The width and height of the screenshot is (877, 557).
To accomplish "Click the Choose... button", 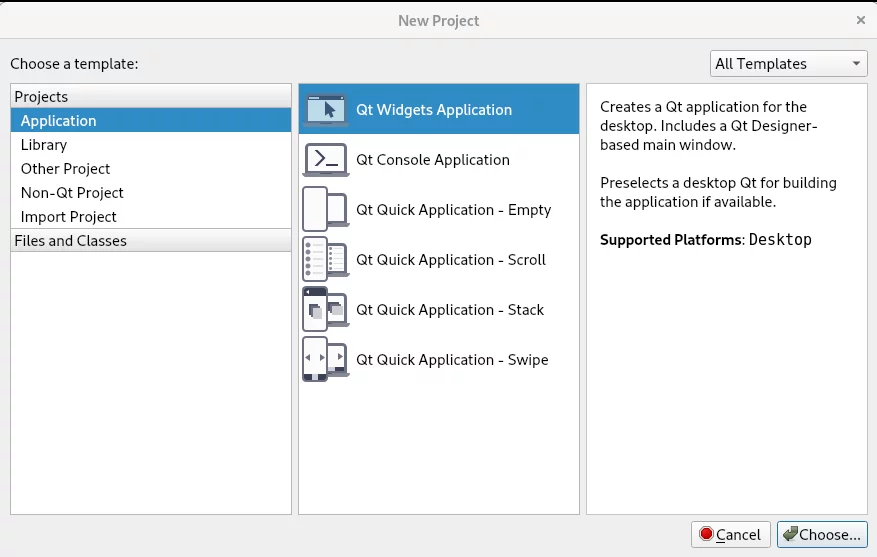I will pos(822,535).
